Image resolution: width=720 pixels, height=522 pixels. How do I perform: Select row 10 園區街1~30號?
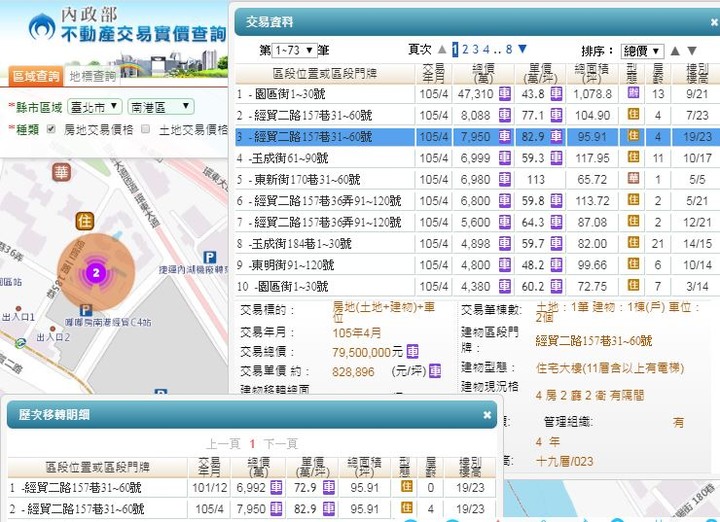point(478,286)
